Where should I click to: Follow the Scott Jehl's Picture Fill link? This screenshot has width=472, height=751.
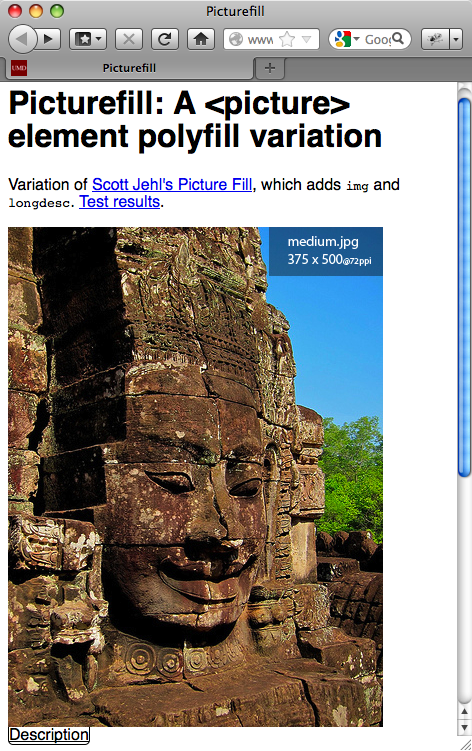click(x=172, y=184)
